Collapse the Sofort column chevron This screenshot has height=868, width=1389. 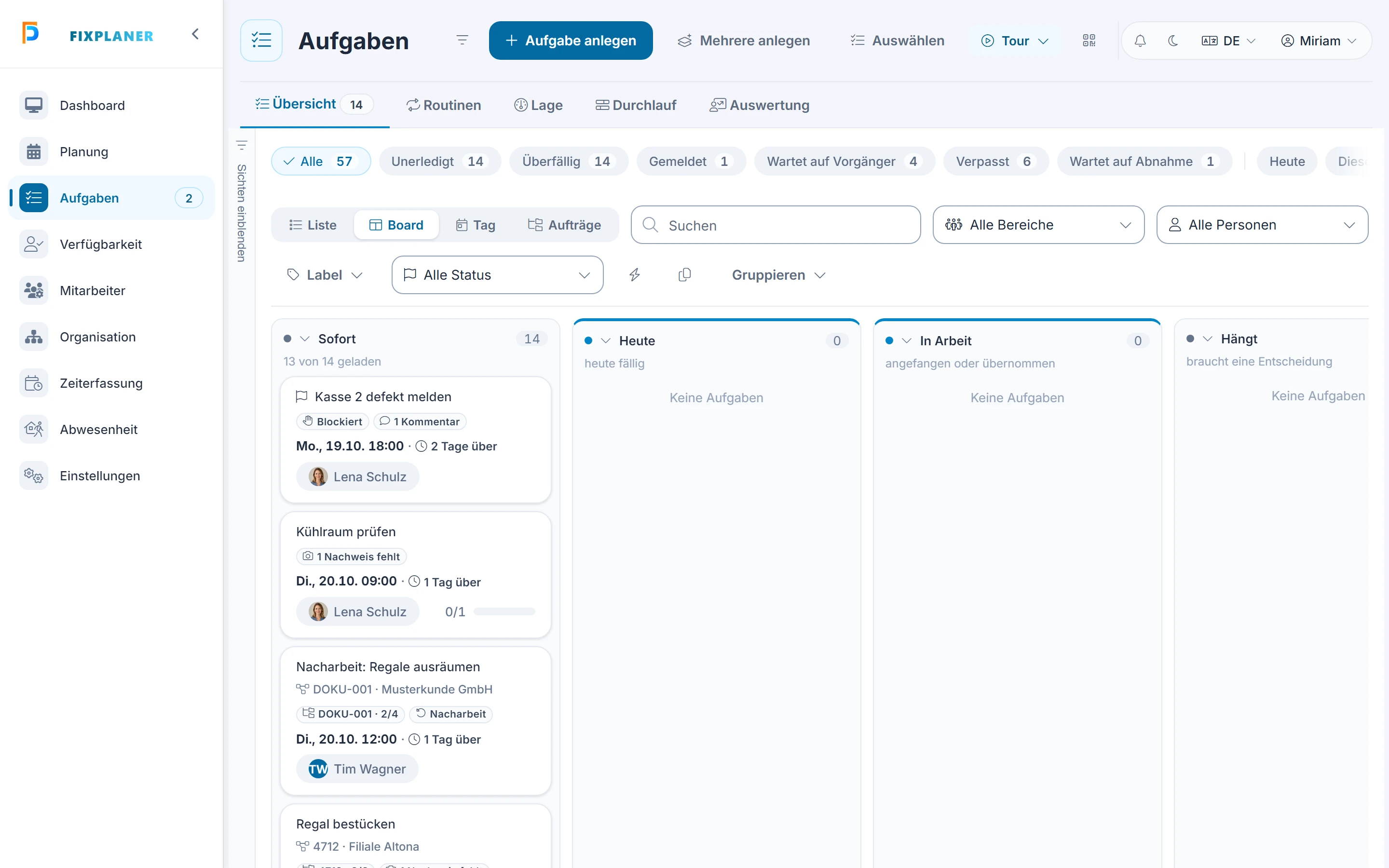(305, 339)
